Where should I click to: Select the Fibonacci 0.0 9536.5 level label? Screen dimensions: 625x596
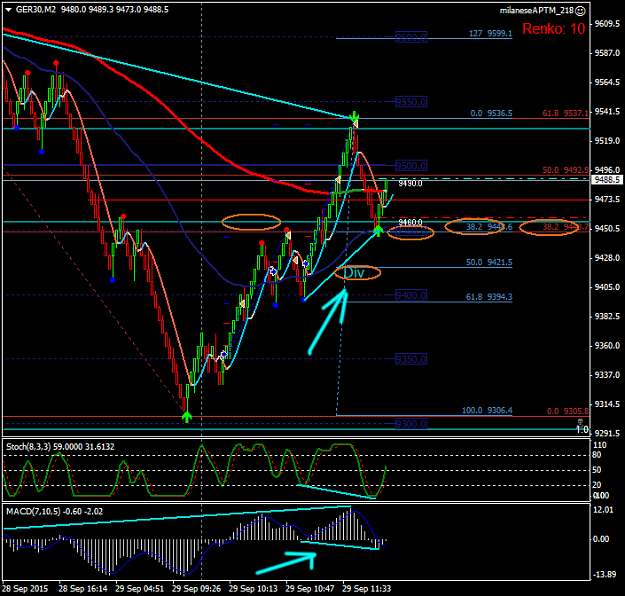click(491, 113)
